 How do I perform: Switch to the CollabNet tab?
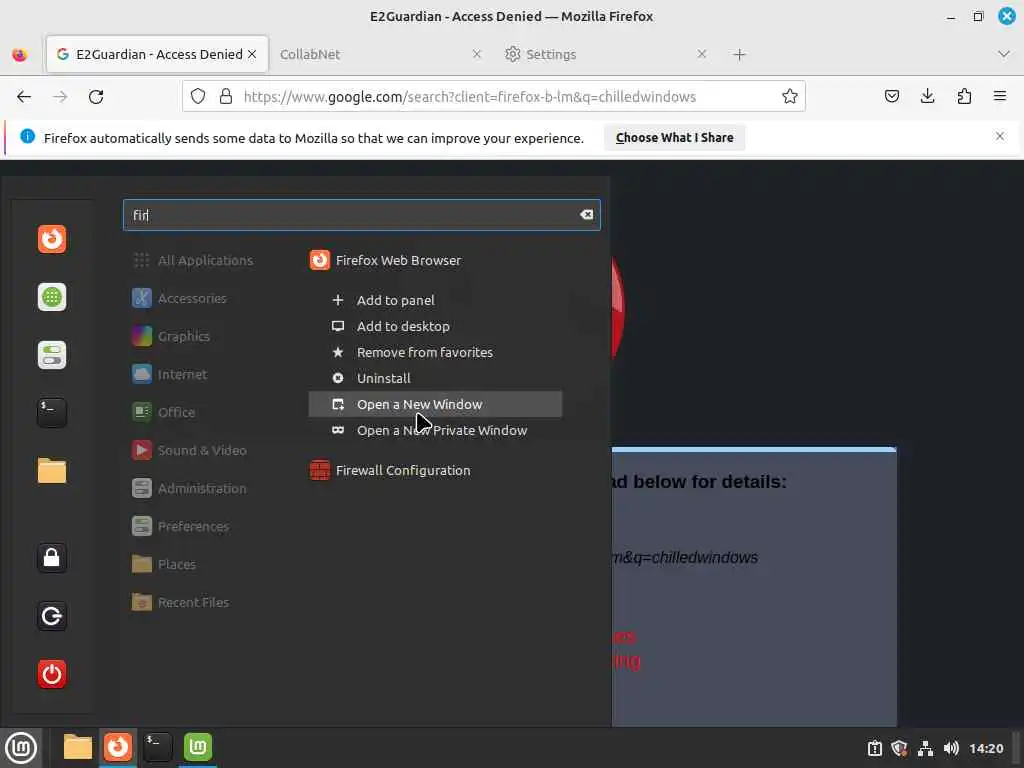coord(372,54)
